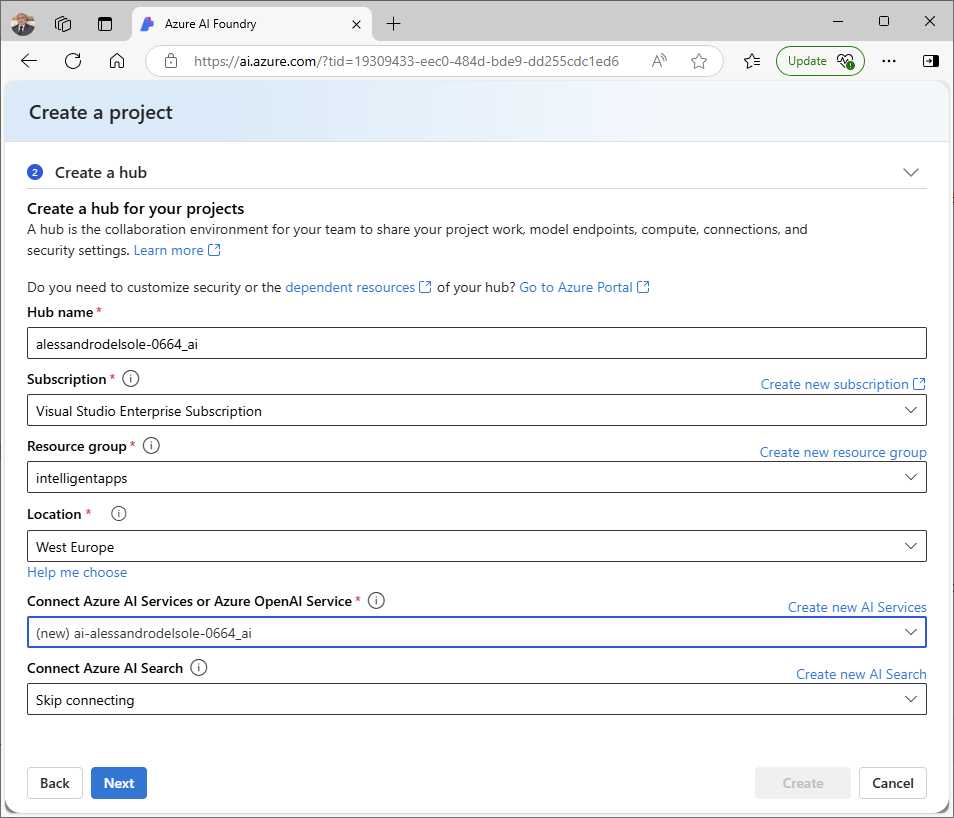Image resolution: width=954 pixels, height=818 pixels.
Task: Toggle the tab actions menu icon
Action: click(105, 24)
